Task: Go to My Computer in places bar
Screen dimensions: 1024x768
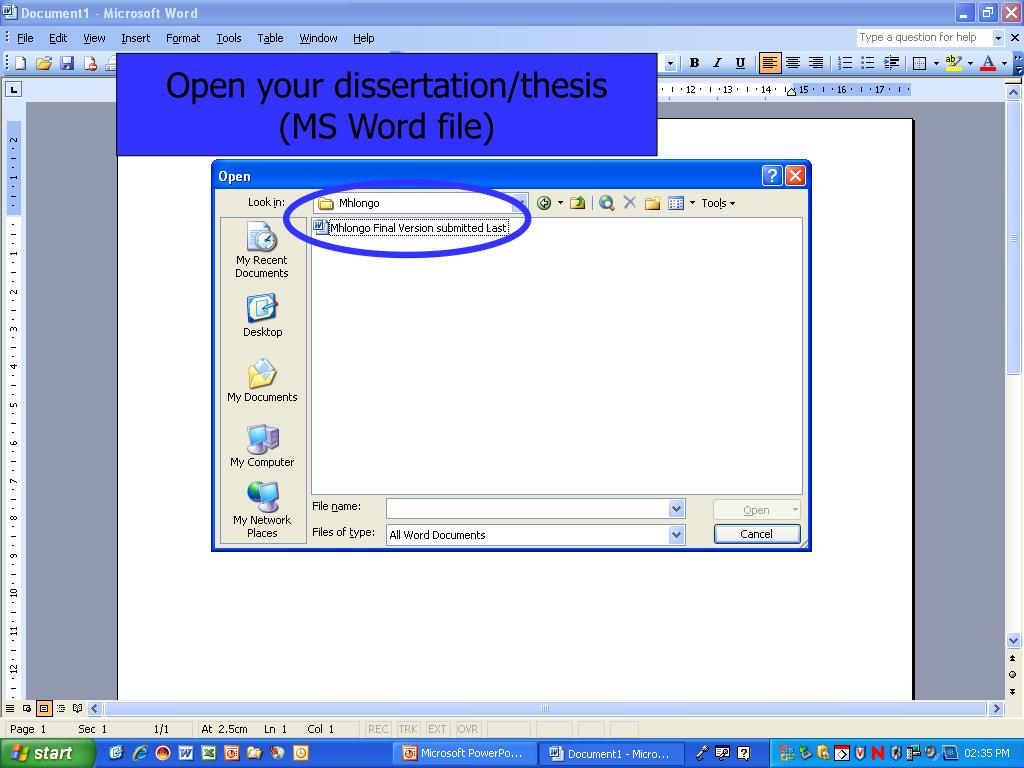Action: pos(262,446)
